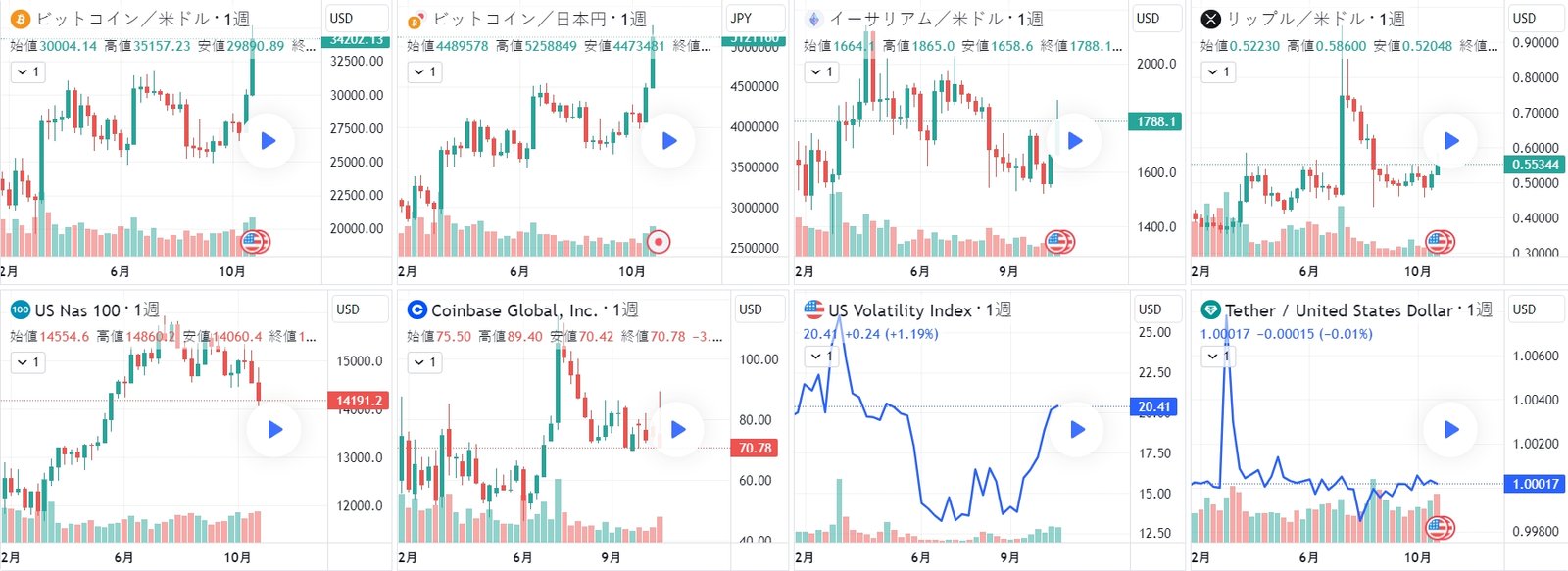
Task: Play the US Nas 100 chart
Action: pyautogui.click(x=275, y=429)
